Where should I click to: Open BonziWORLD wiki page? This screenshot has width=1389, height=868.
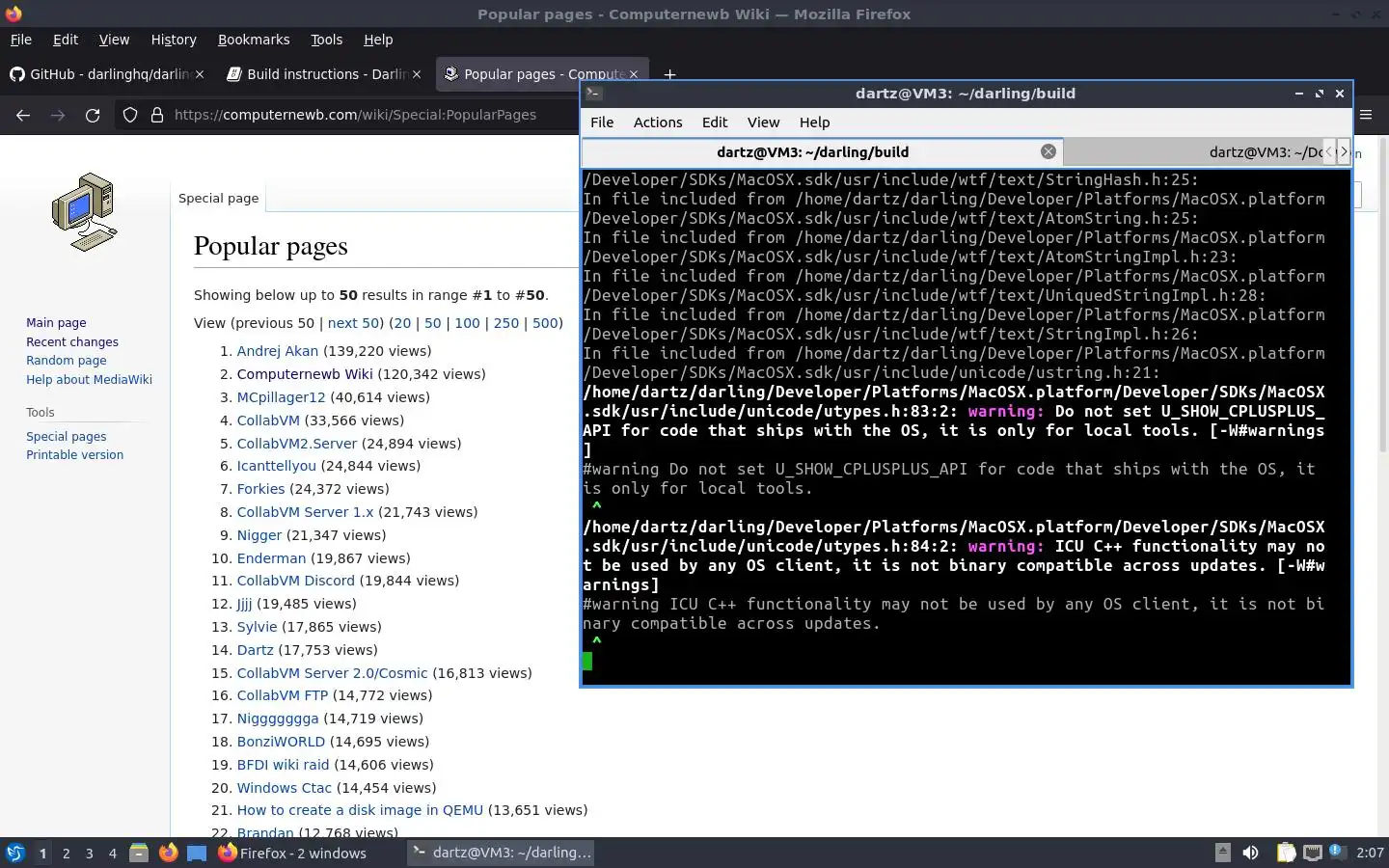click(x=281, y=742)
